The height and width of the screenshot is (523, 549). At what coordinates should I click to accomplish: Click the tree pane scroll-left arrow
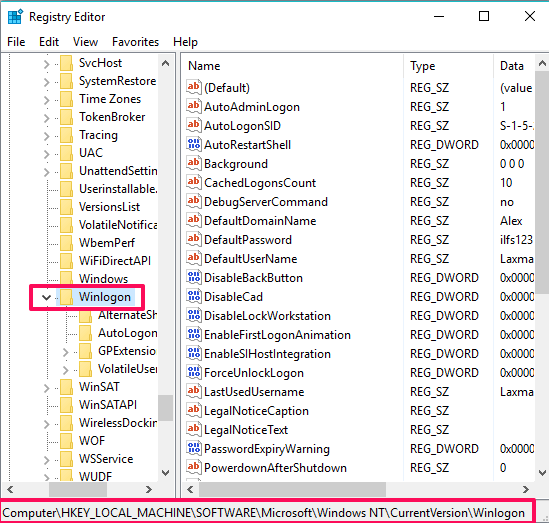(x=10, y=489)
